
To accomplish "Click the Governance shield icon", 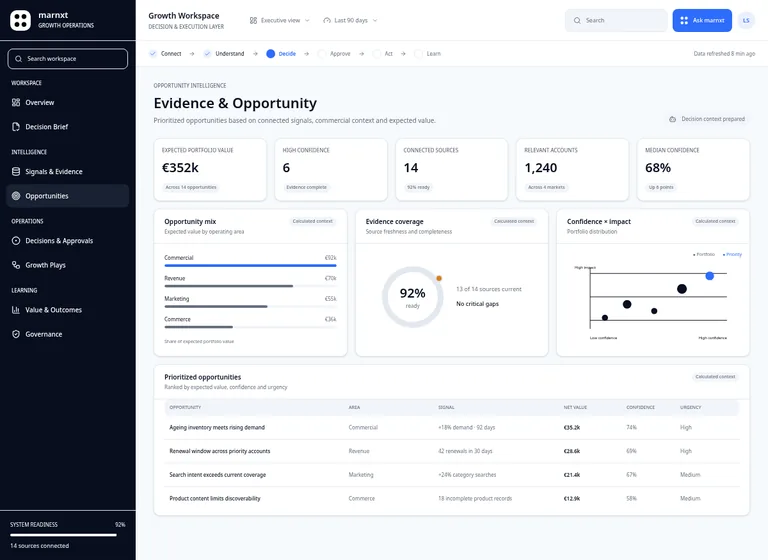I will coord(16,334).
